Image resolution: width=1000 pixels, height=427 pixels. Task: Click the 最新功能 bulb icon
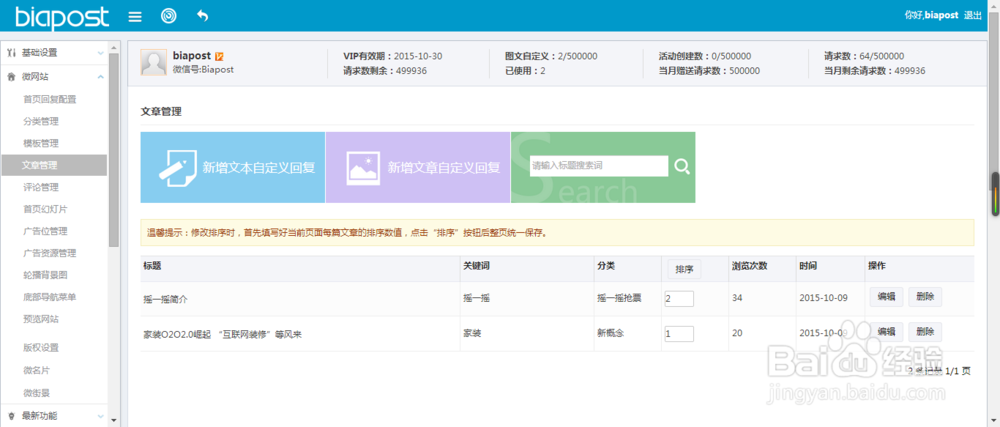pos(11,416)
